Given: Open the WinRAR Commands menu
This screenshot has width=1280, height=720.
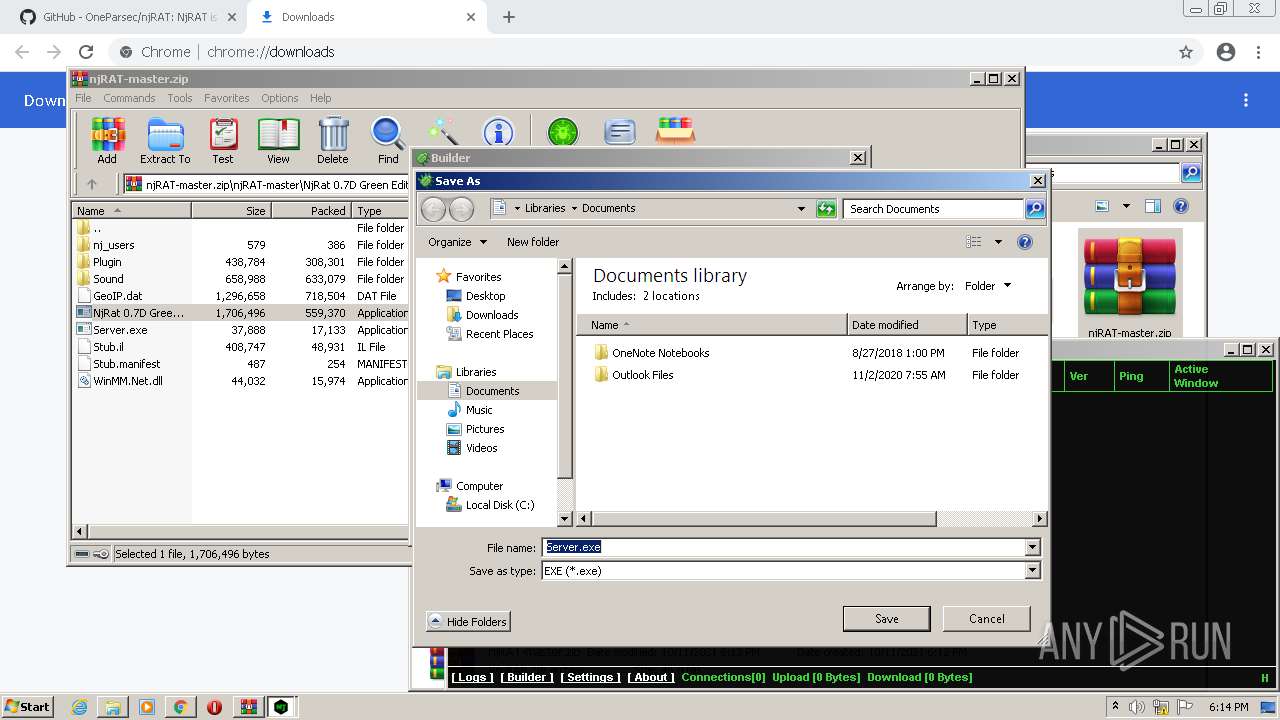Looking at the screenshot, I should 129,98.
